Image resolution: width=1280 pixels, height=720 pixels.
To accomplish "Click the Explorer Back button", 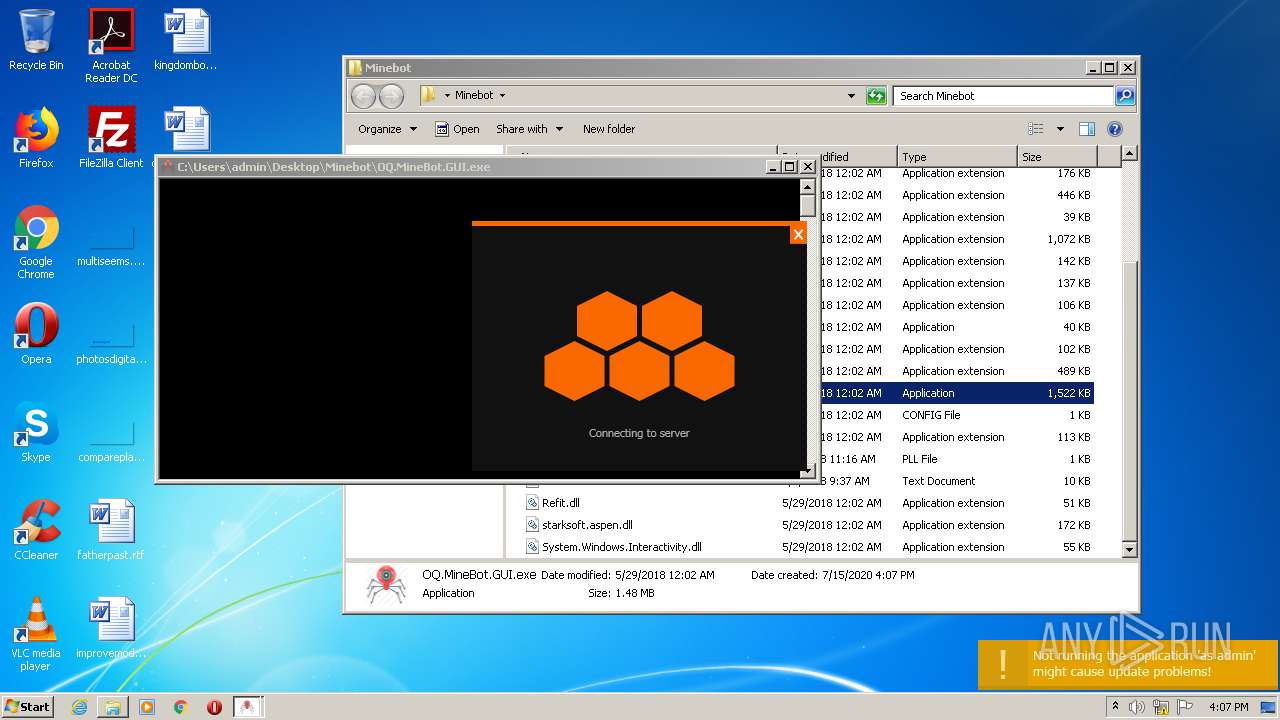I will [x=363, y=96].
